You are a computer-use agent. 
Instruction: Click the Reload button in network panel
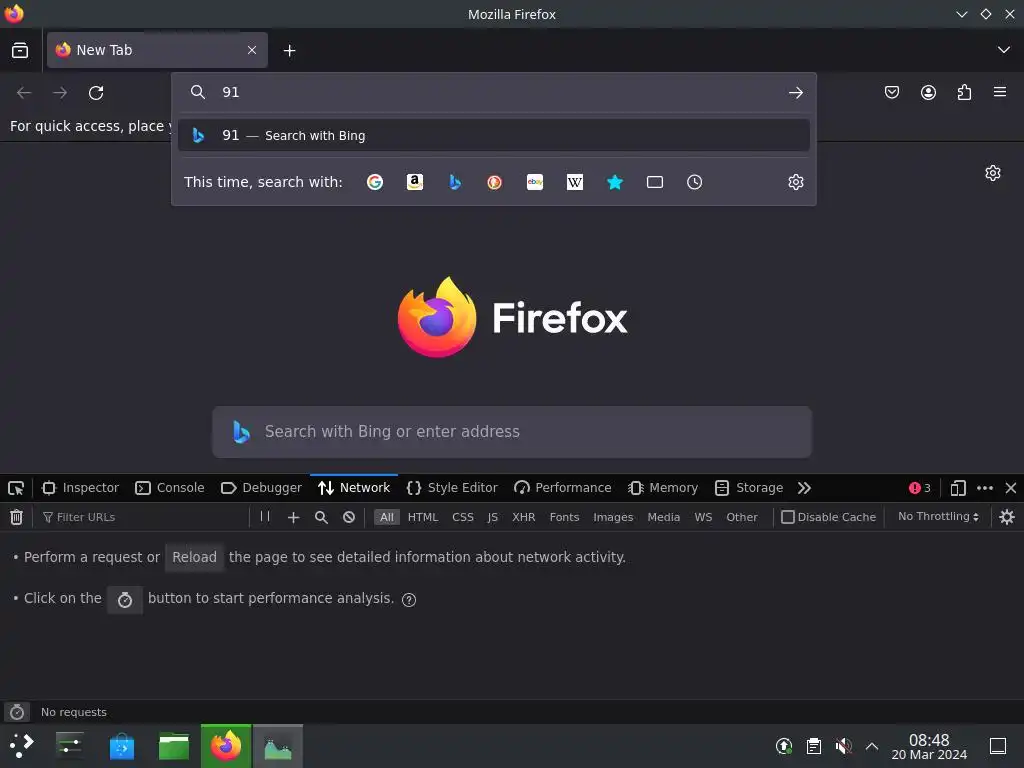pyautogui.click(x=194, y=557)
